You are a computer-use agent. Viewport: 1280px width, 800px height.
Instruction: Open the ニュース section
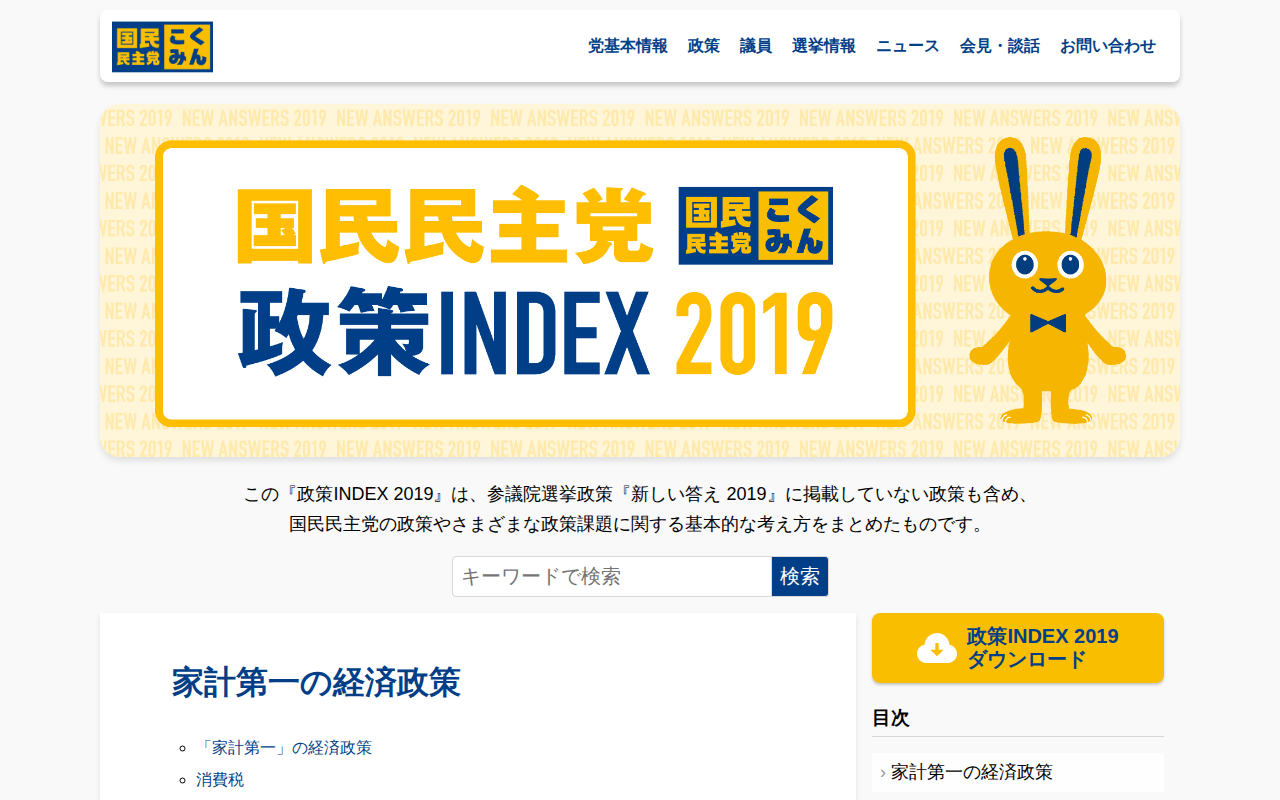pos(907,46)
